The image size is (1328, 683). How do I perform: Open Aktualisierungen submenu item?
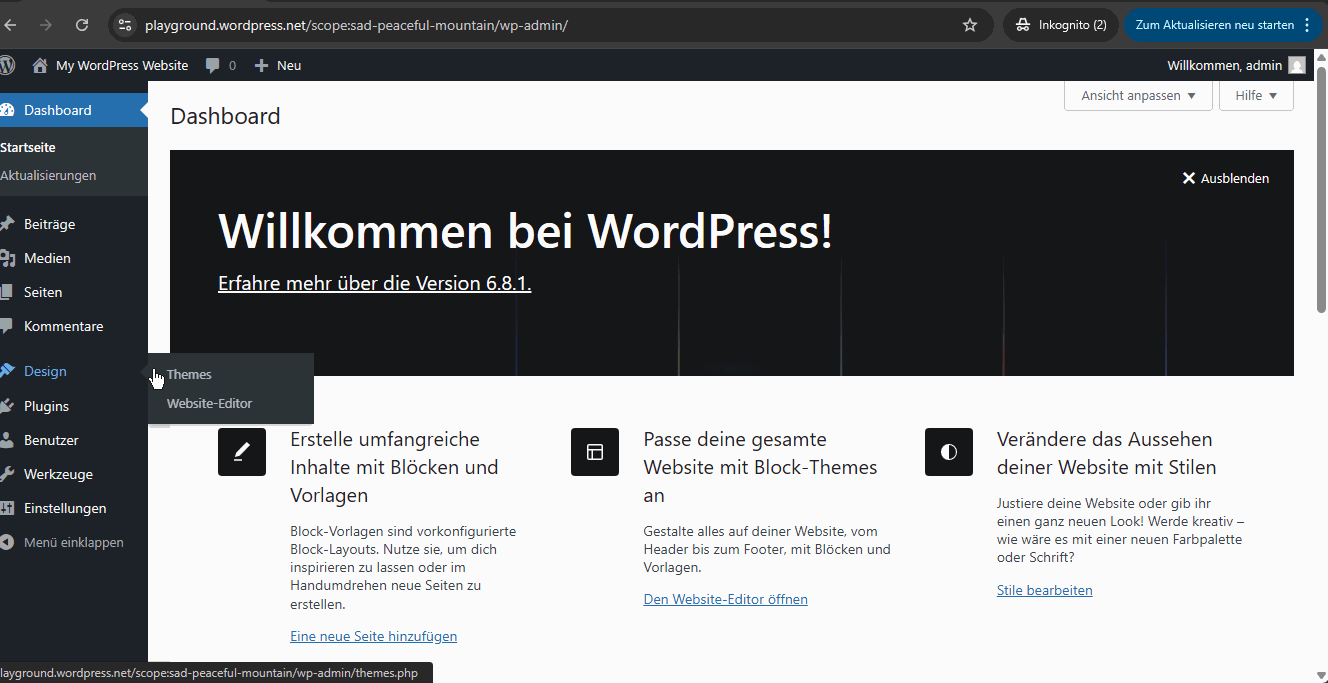(x=48, y=175)
